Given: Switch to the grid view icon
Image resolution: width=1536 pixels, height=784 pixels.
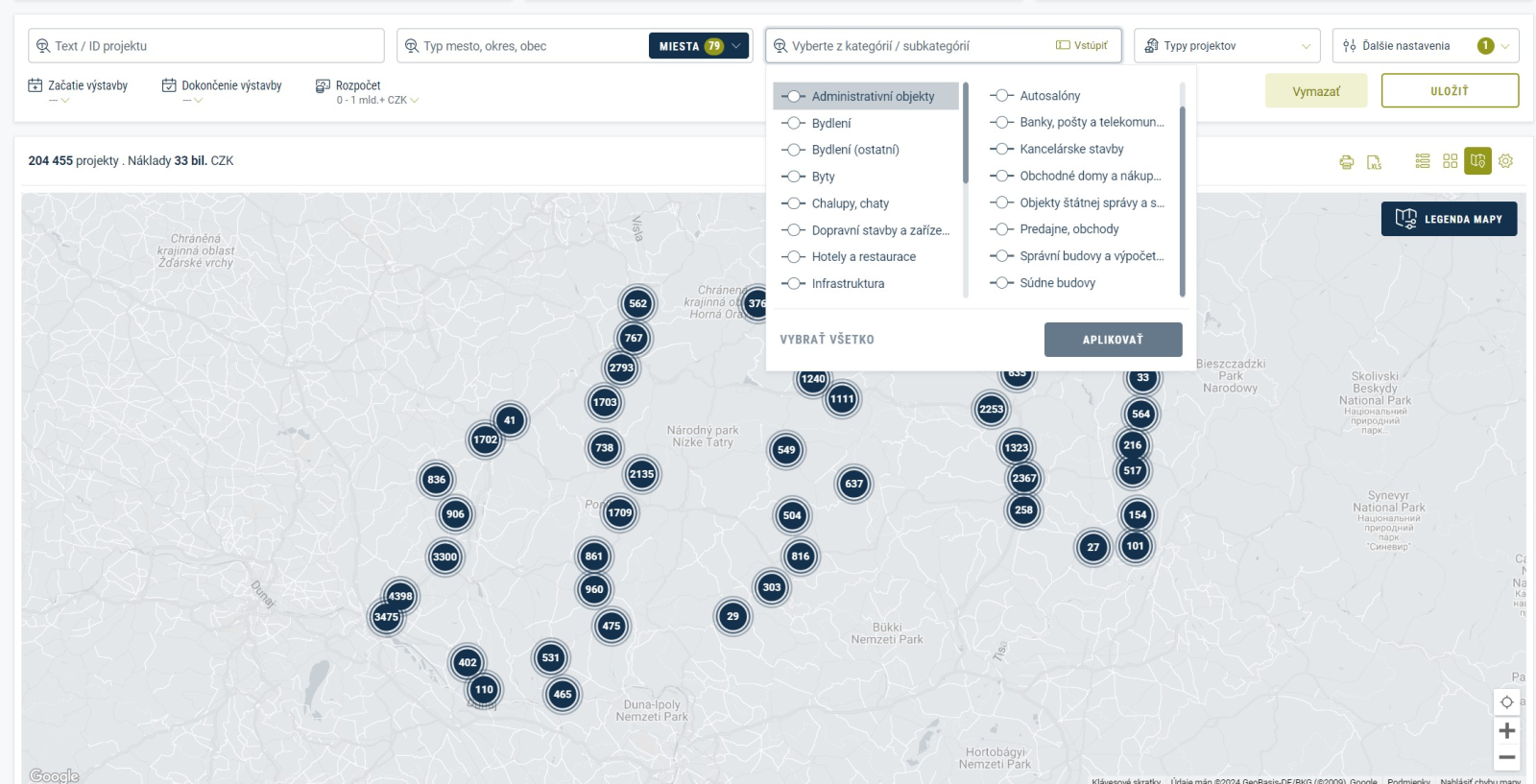Looking at the screenshot, I should (x=1450, y=161).
